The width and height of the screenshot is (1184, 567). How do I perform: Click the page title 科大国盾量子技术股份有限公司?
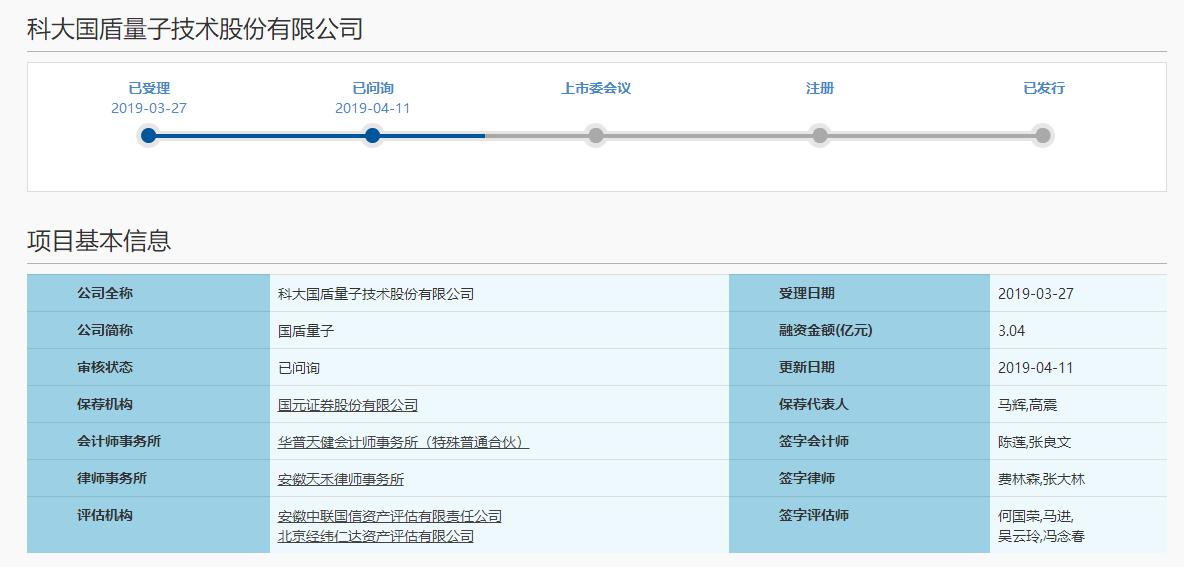(x=195, y=29)
